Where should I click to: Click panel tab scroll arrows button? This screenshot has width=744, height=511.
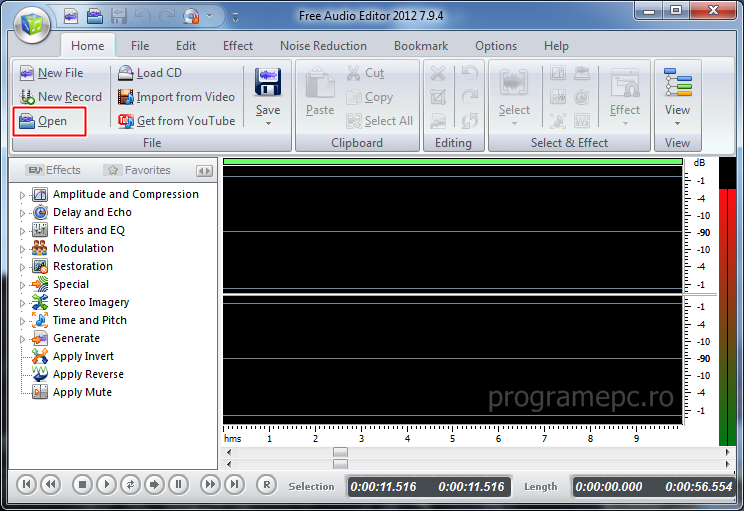coord(205,171)
